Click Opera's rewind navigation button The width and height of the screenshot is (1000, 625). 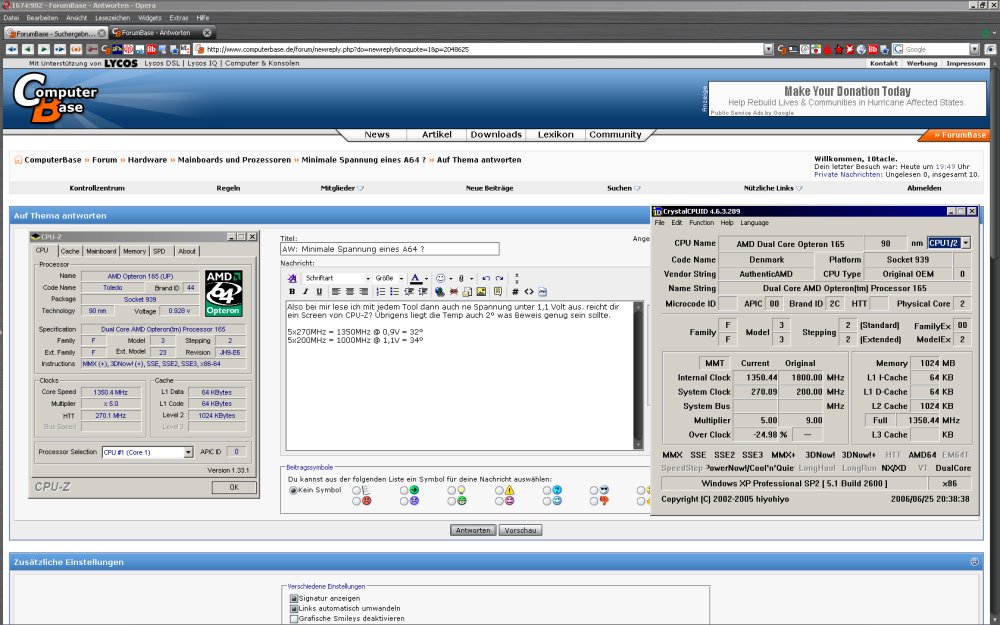pos(11,49)
